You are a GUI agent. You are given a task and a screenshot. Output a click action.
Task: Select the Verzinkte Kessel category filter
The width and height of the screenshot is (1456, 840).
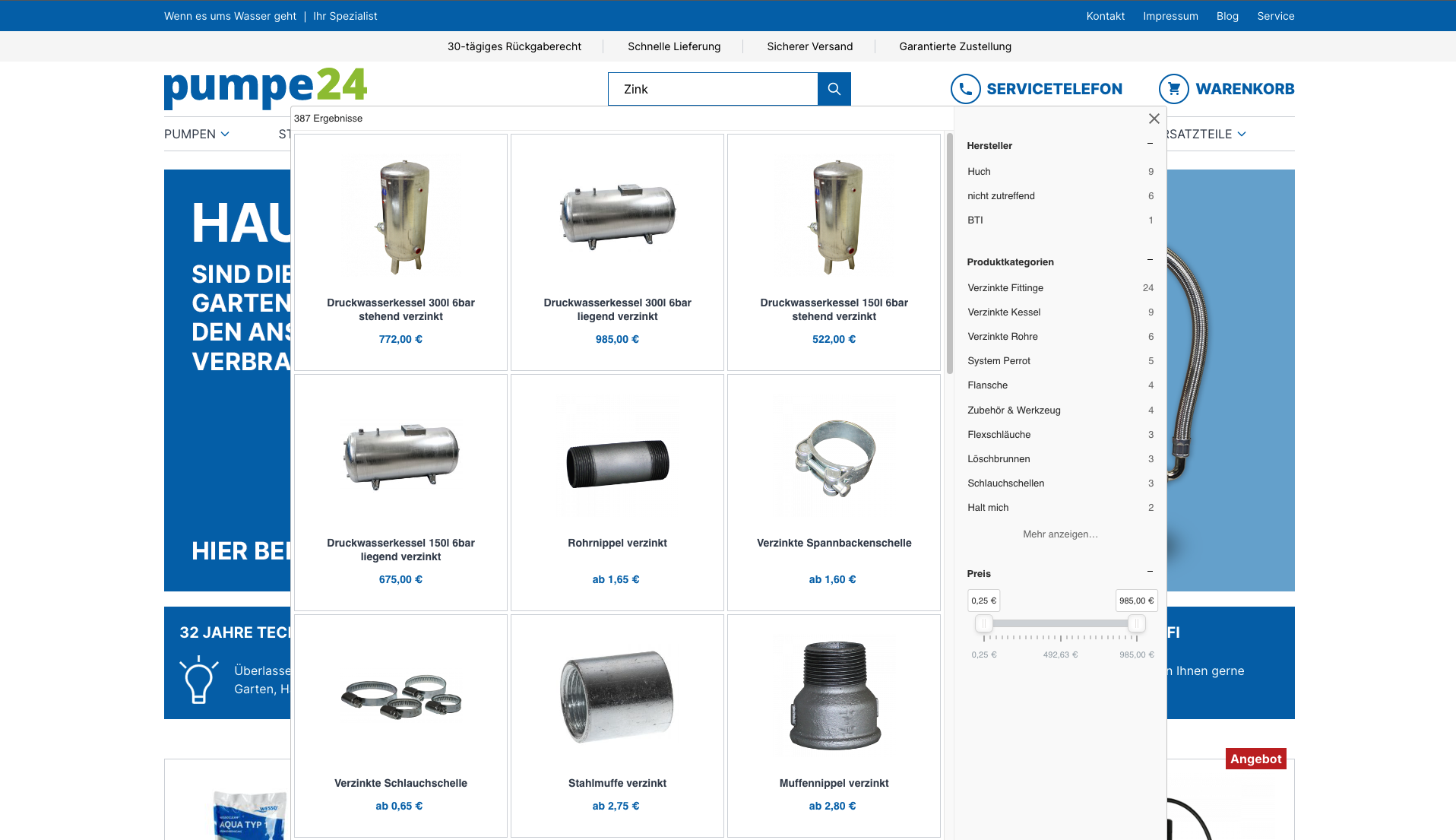1004,312
